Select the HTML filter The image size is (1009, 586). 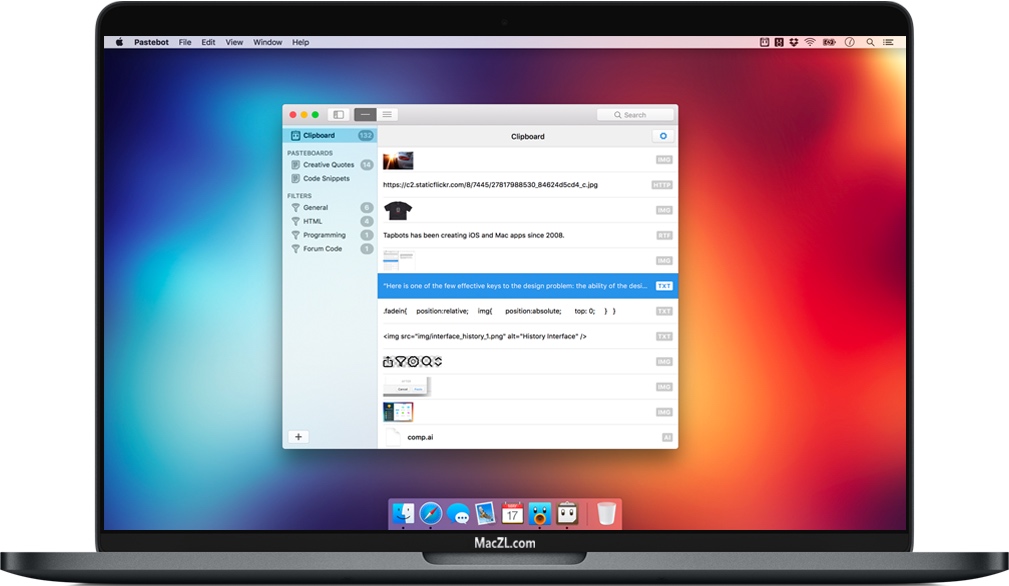330,221
